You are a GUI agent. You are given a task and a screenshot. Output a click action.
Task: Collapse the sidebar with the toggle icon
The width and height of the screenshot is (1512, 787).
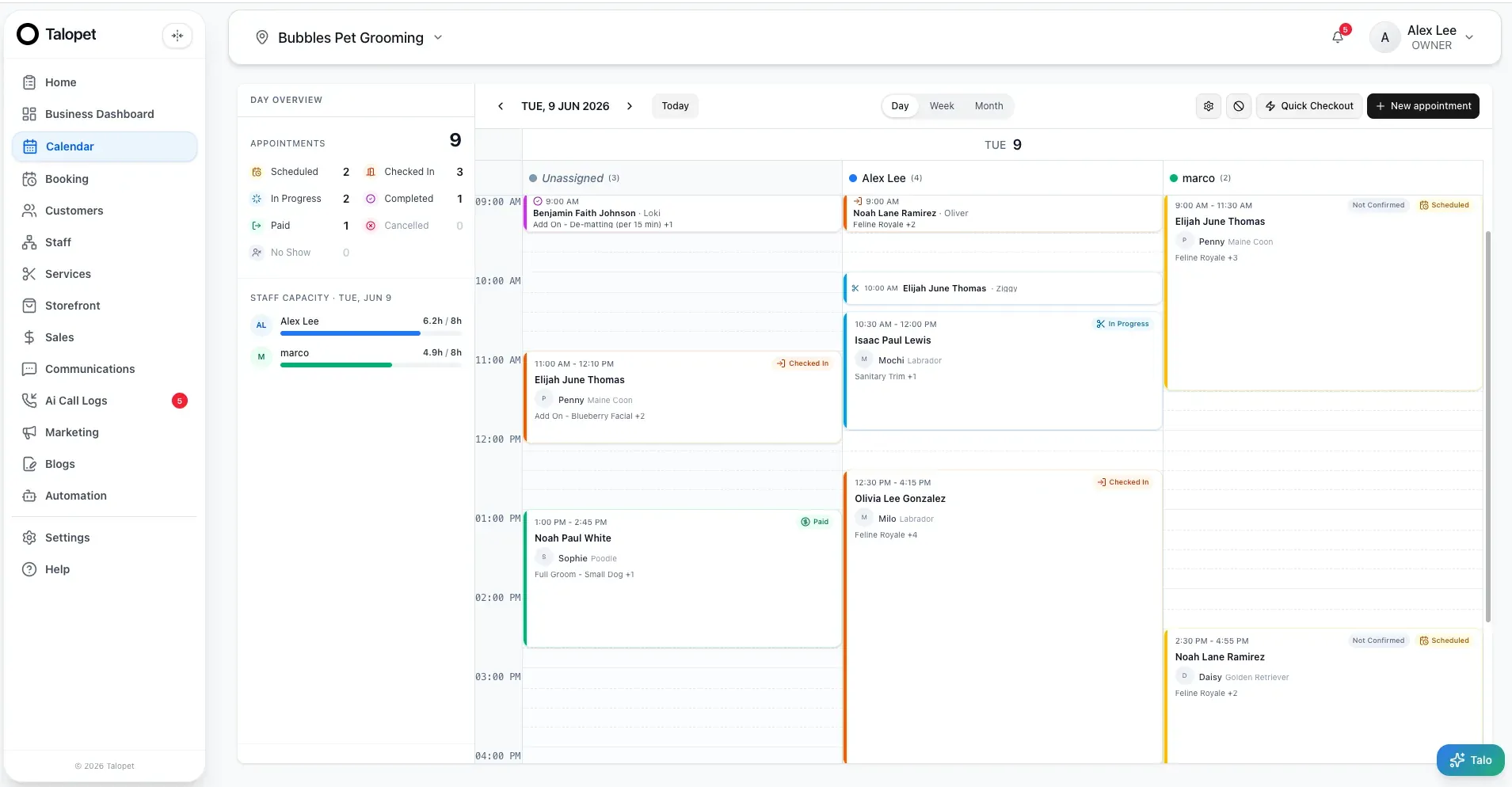tap(177, 36)
